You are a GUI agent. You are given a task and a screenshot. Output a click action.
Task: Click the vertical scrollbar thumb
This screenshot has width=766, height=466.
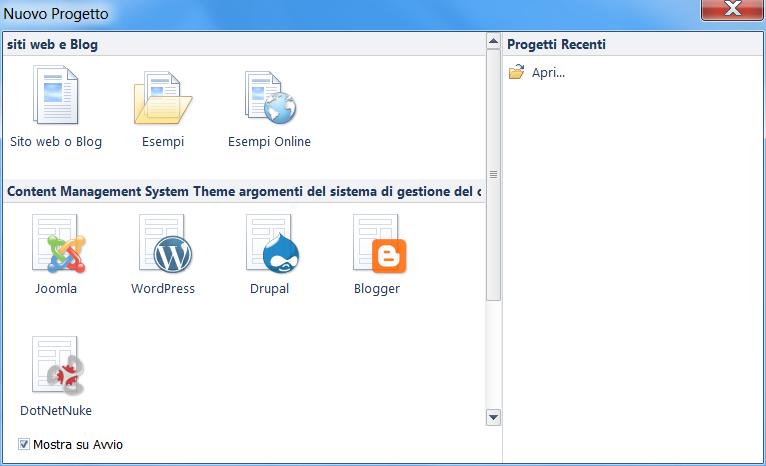[x=493, y=174]
